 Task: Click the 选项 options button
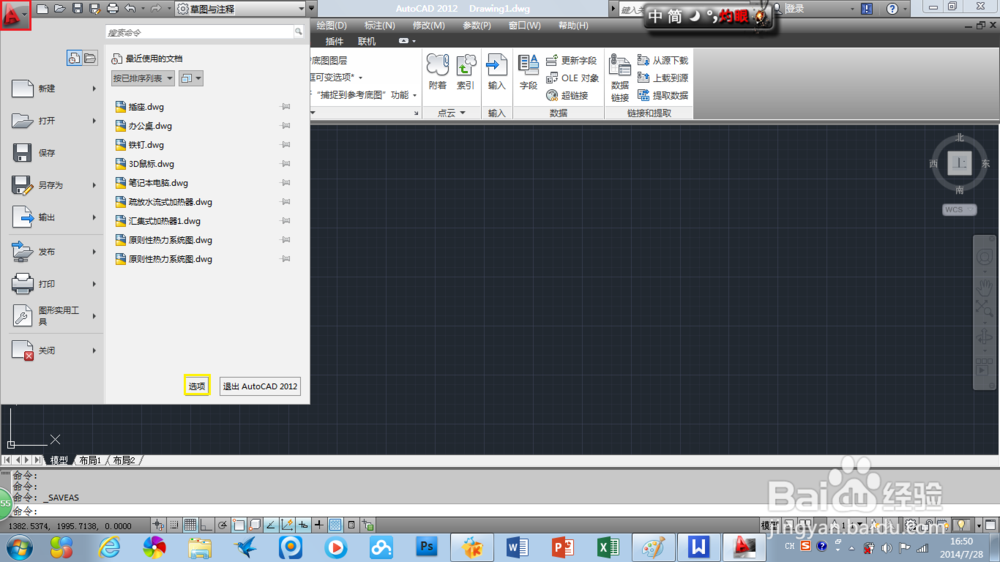tap(196, 386)
